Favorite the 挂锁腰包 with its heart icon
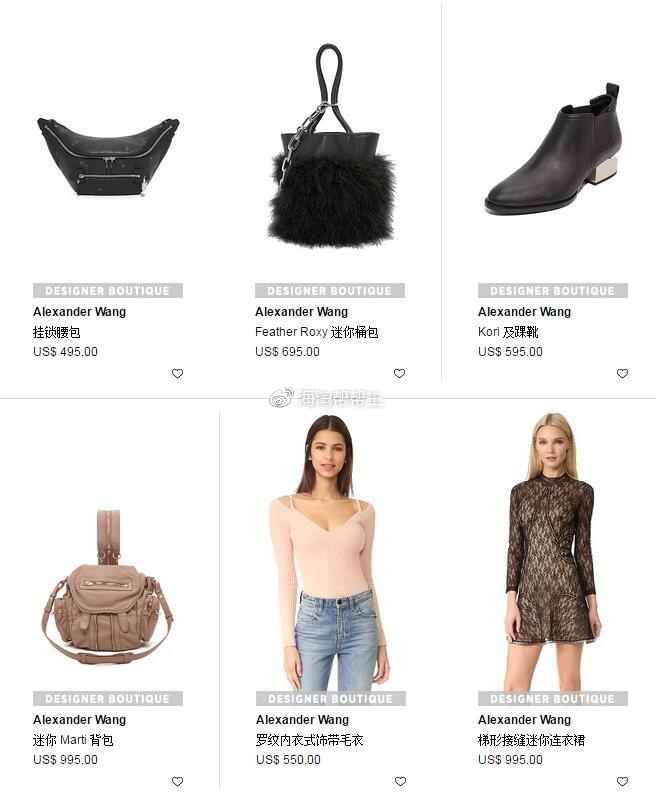The height and width of the screenshot is (798, 656). pos(177,374)
